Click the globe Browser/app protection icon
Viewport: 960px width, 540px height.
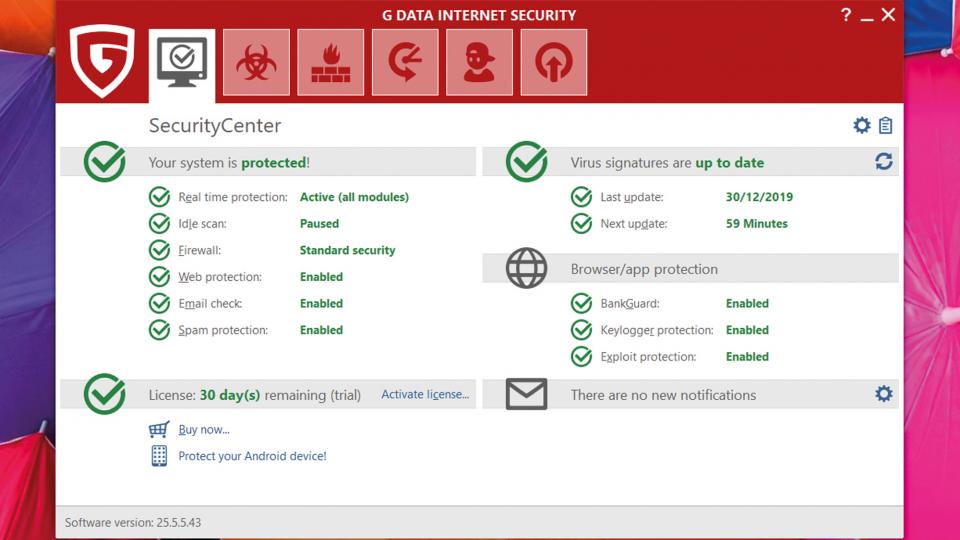click(x=527, y=268)
